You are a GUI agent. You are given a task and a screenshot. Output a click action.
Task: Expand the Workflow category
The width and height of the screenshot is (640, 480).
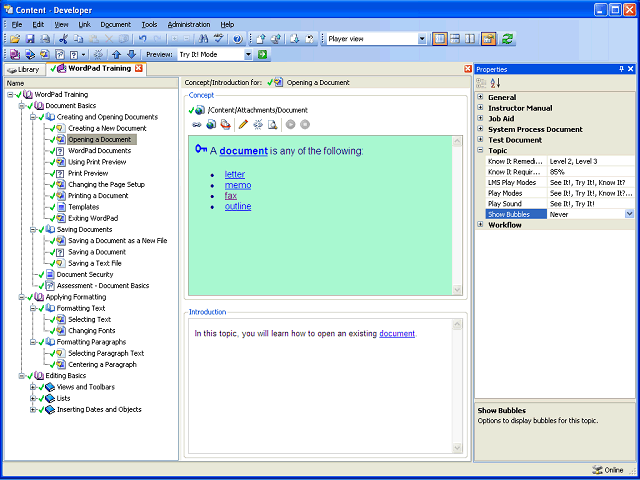point(480,224)
